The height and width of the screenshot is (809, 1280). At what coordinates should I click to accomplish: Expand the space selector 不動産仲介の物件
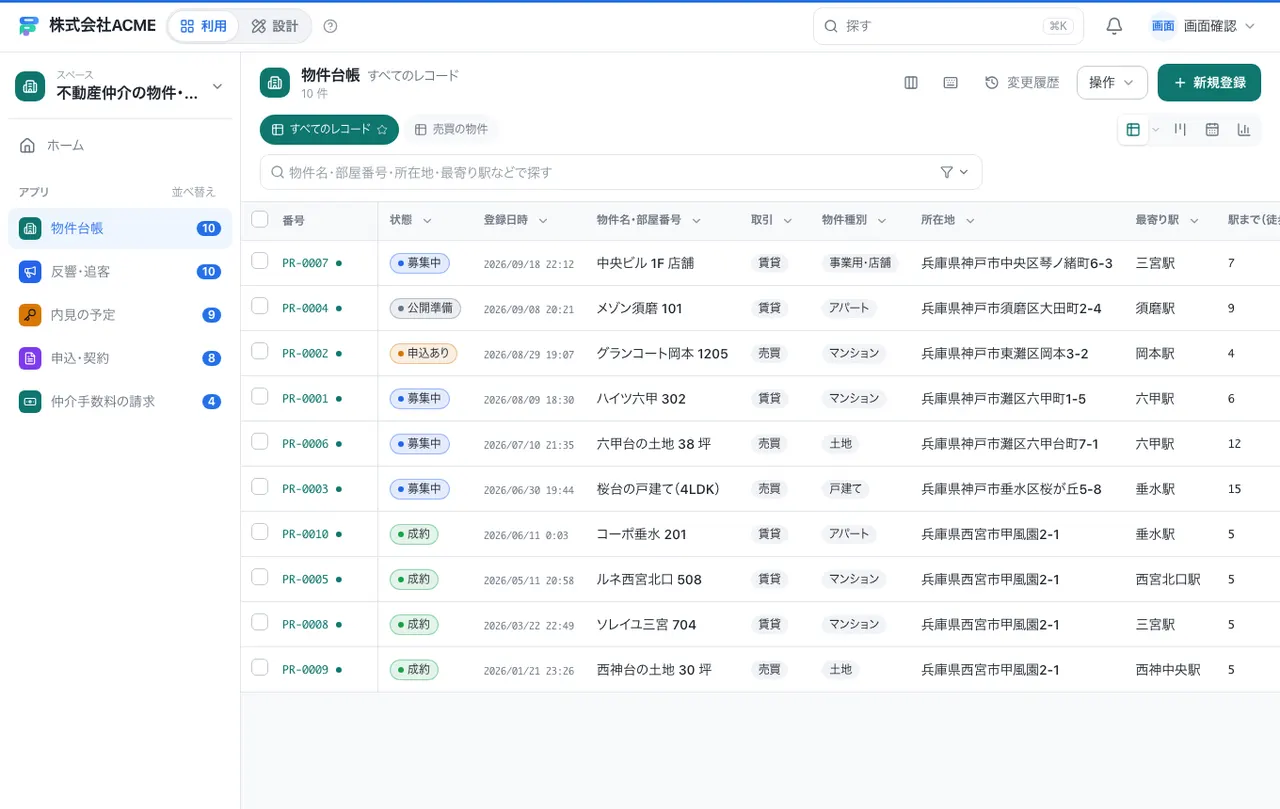click(120, 86)
